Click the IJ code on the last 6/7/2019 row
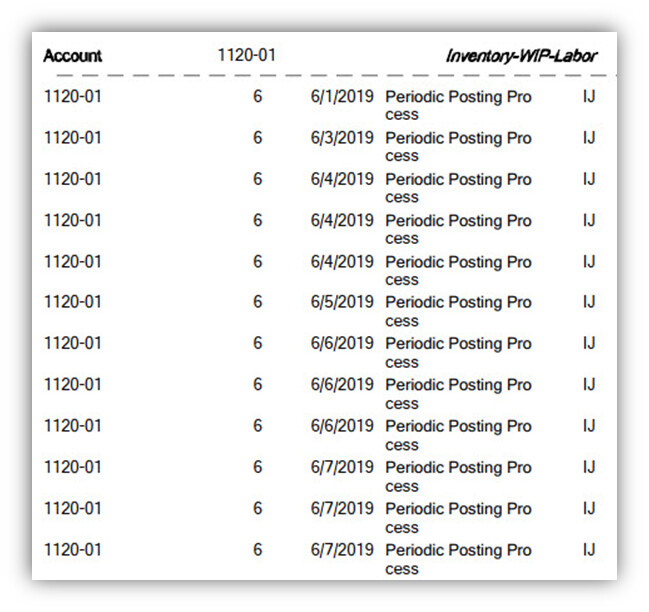 tap(589, 550)
